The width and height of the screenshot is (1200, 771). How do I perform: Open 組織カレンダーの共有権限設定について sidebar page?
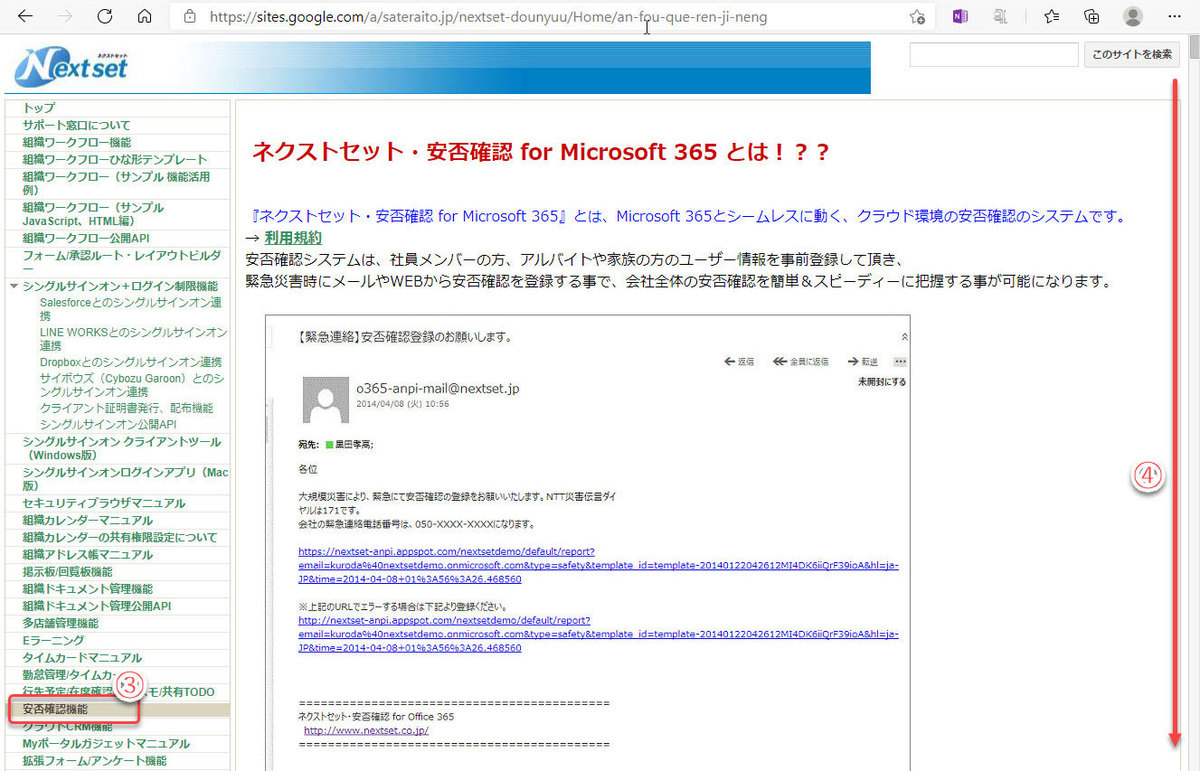click(x=120, y=537)
